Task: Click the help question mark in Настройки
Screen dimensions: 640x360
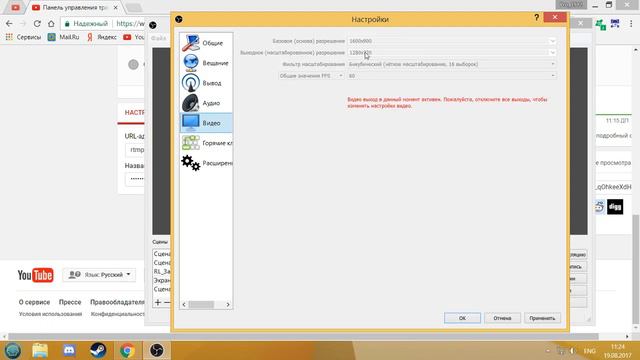Action: tap(536, 18)
